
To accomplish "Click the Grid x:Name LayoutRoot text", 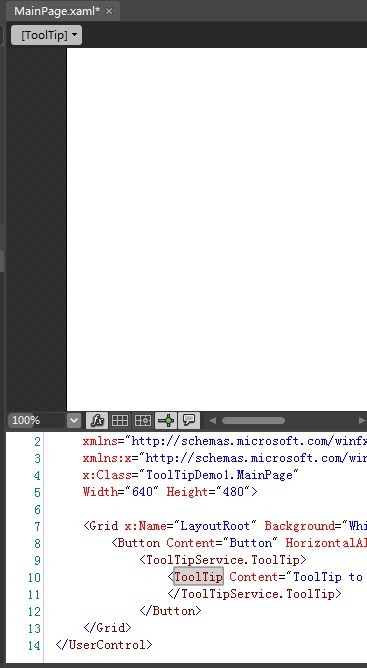I will (x=170, y=526).
